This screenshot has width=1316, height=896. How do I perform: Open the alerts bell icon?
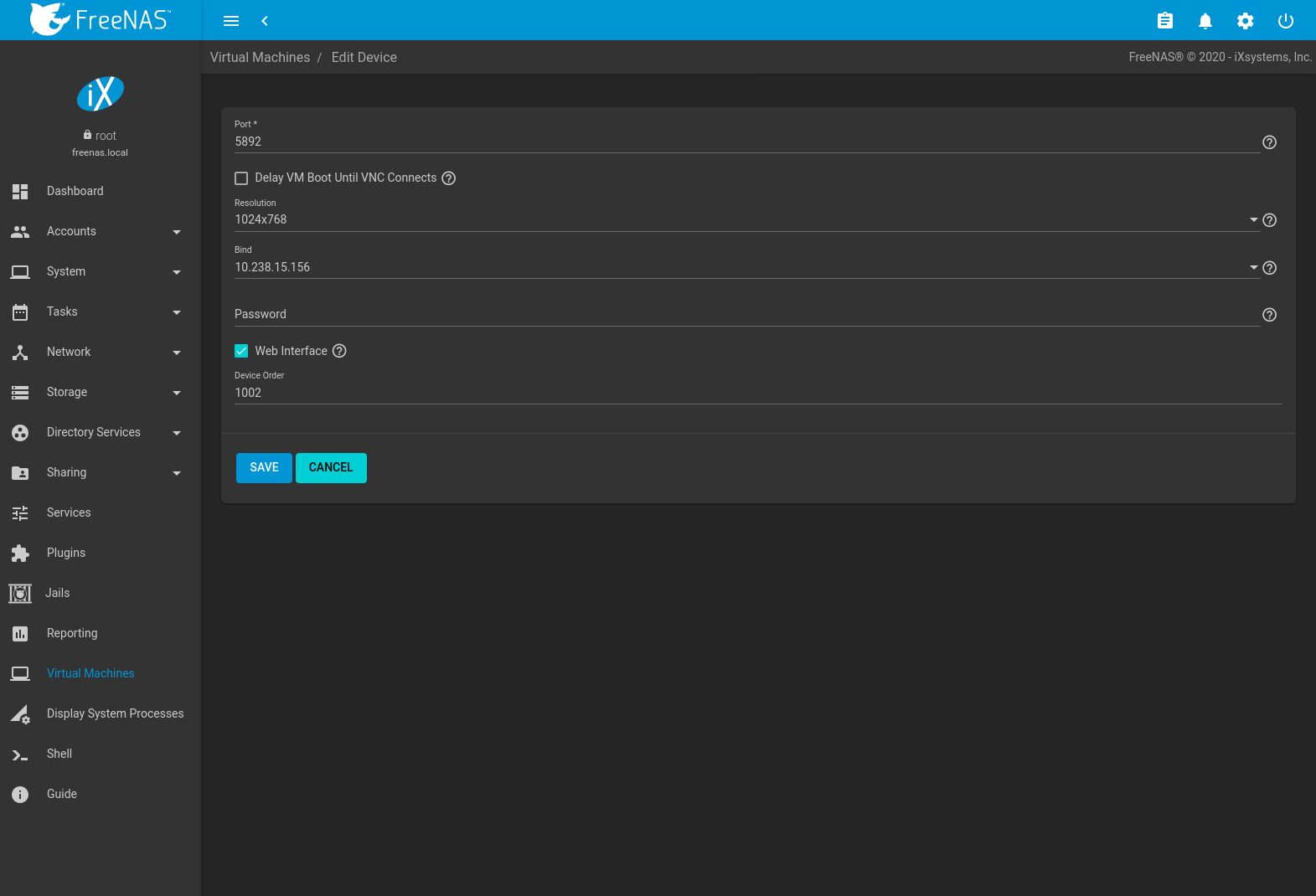pos(1205,21)
